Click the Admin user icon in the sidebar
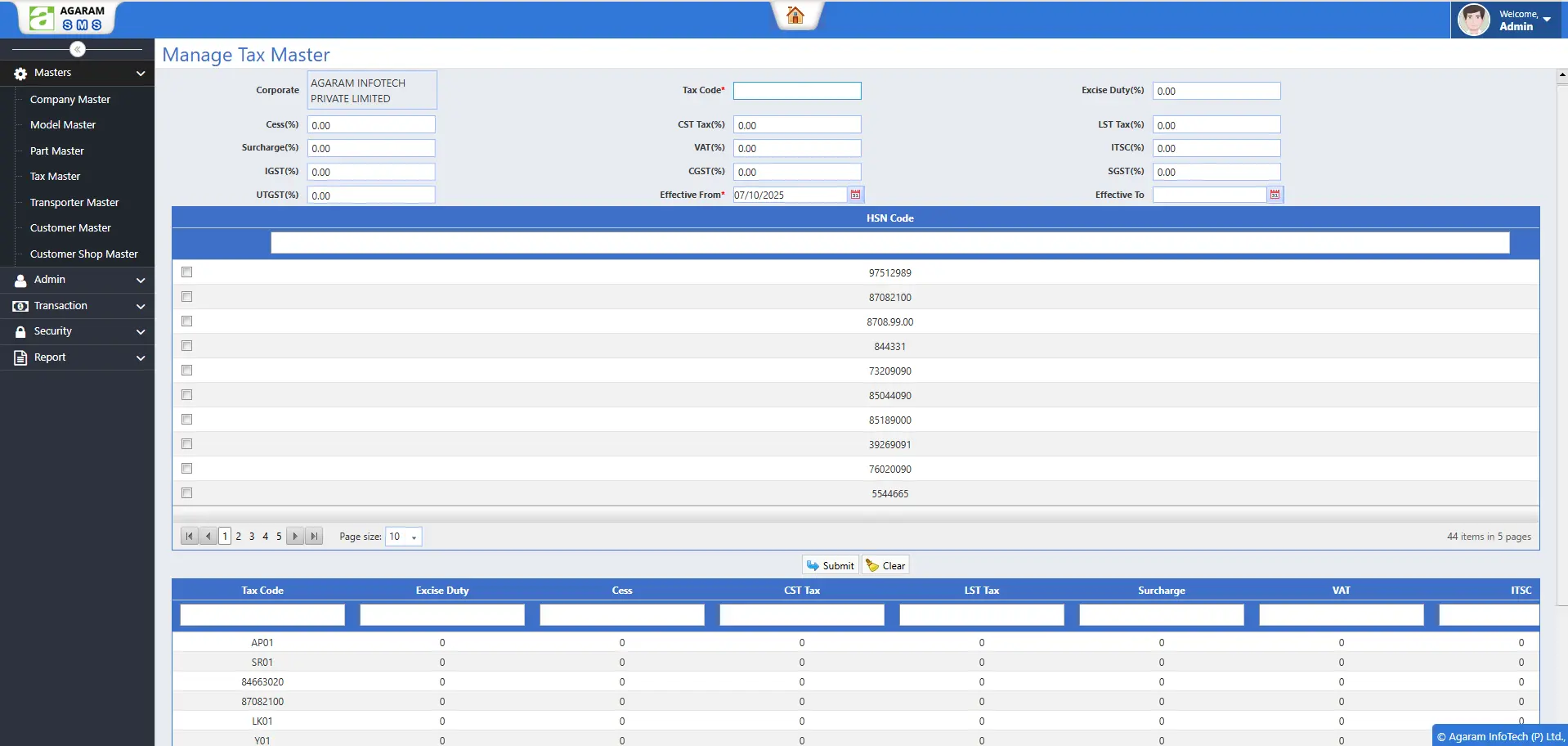This screenshot has width=1568, height=746. (18, 281)
